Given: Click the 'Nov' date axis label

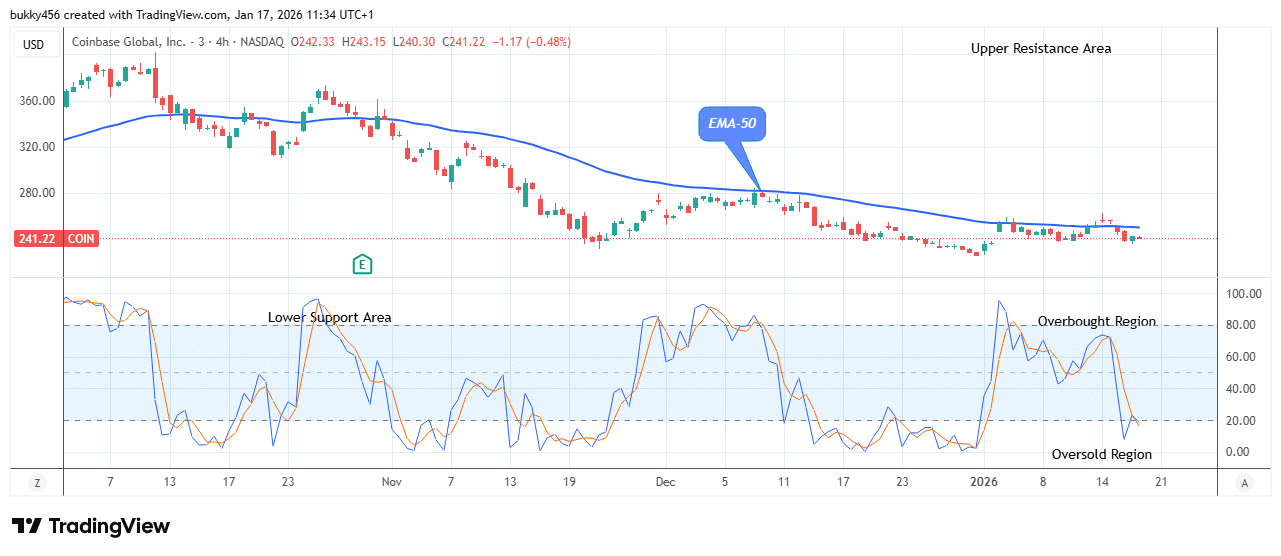Looking at the screenshot, I should pyautogui.click(x=392, y=482).
